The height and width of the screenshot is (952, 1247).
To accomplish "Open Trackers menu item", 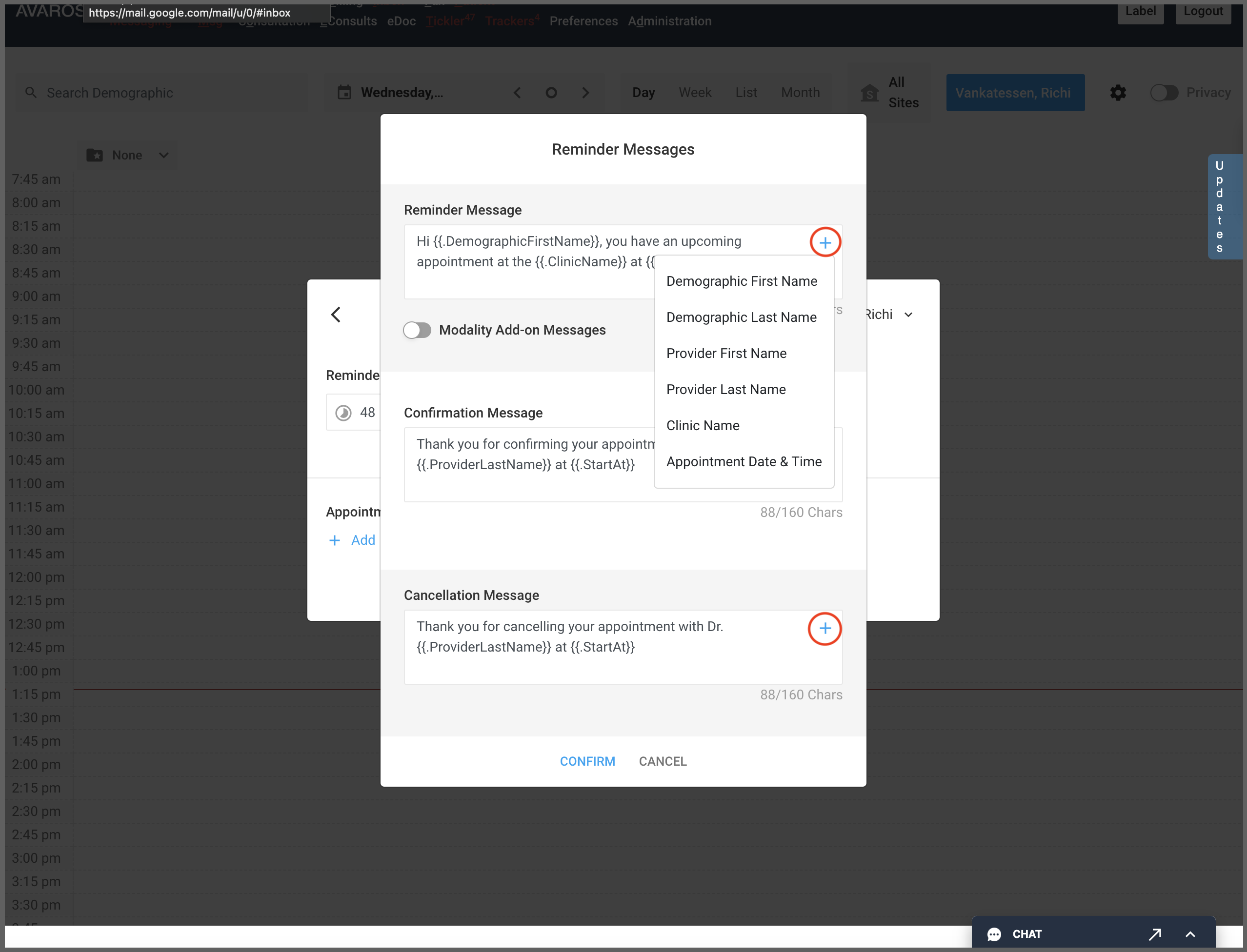I will (512, 21).
